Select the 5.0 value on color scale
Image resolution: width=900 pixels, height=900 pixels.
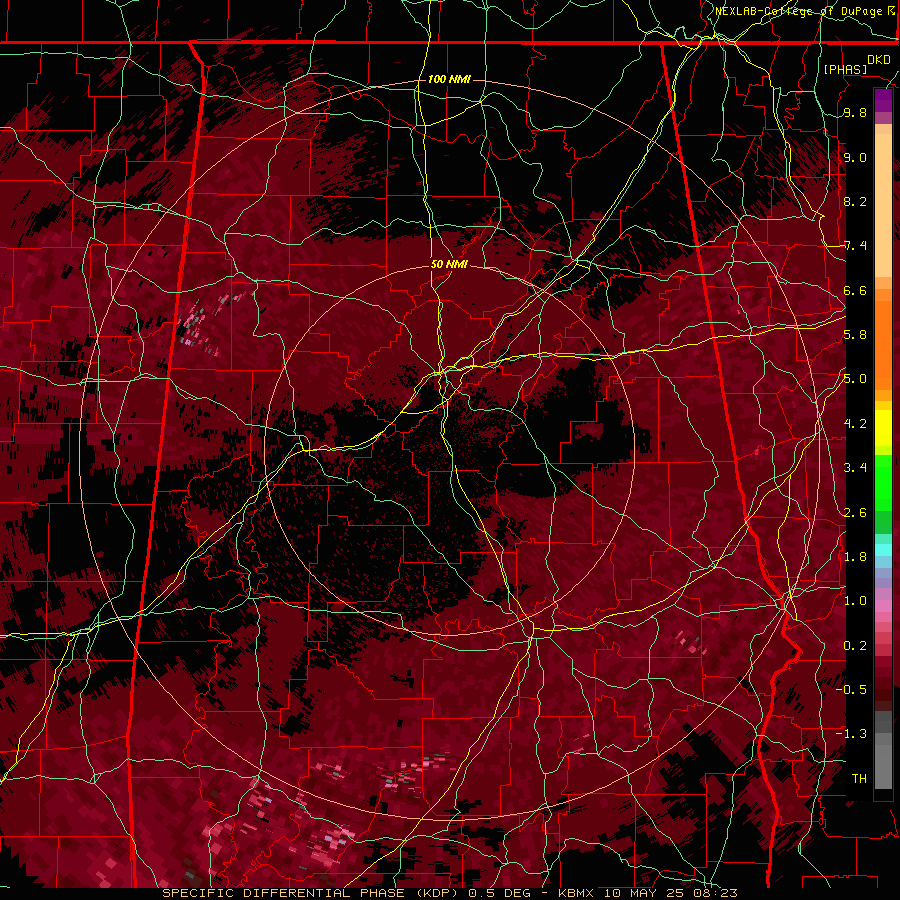pyautogui.click(x=855, y=379)
